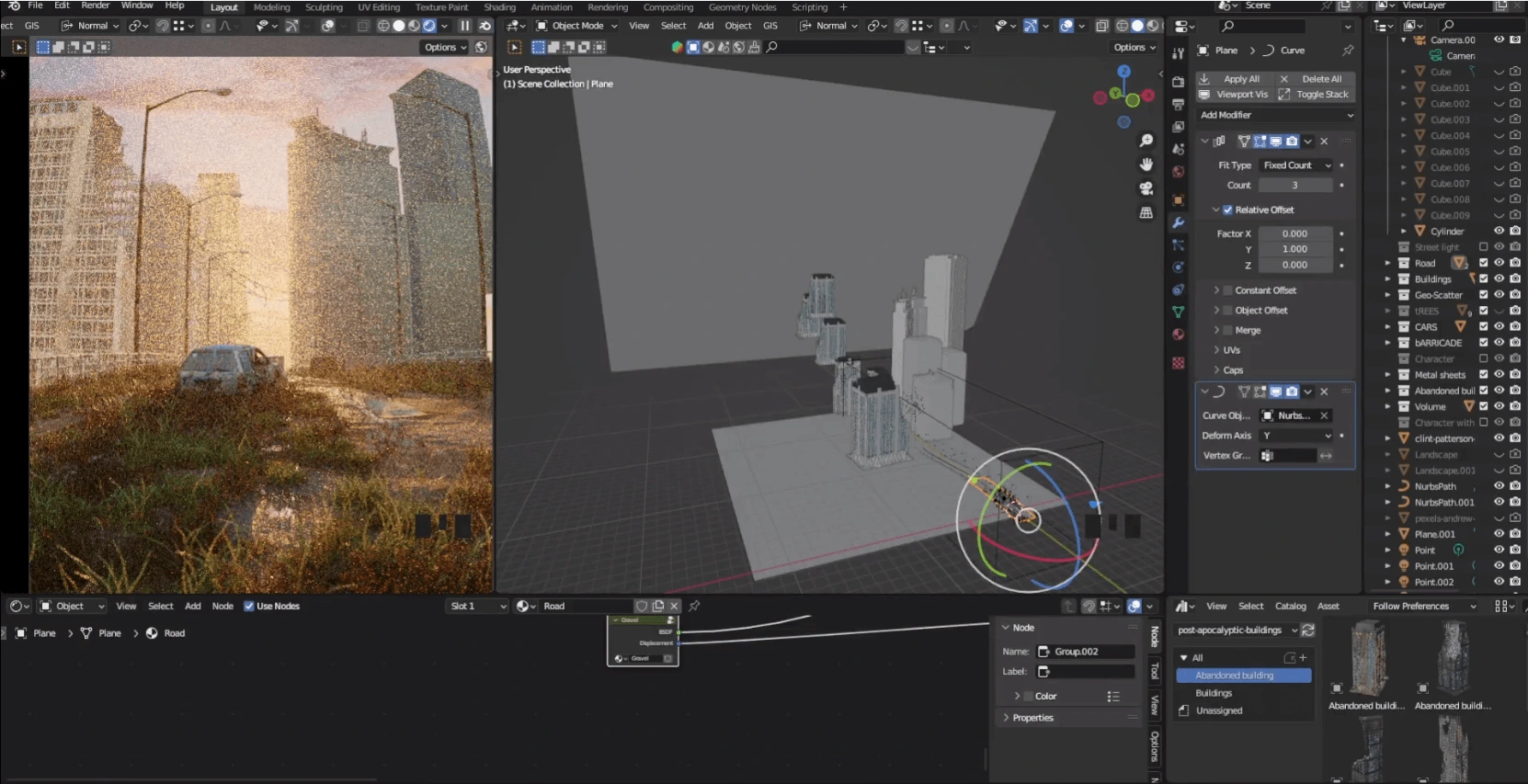Hide the Cylinder object using its eye icon
The height and width of the screenshot is (784, 1528).
(x=1499, y=231)
